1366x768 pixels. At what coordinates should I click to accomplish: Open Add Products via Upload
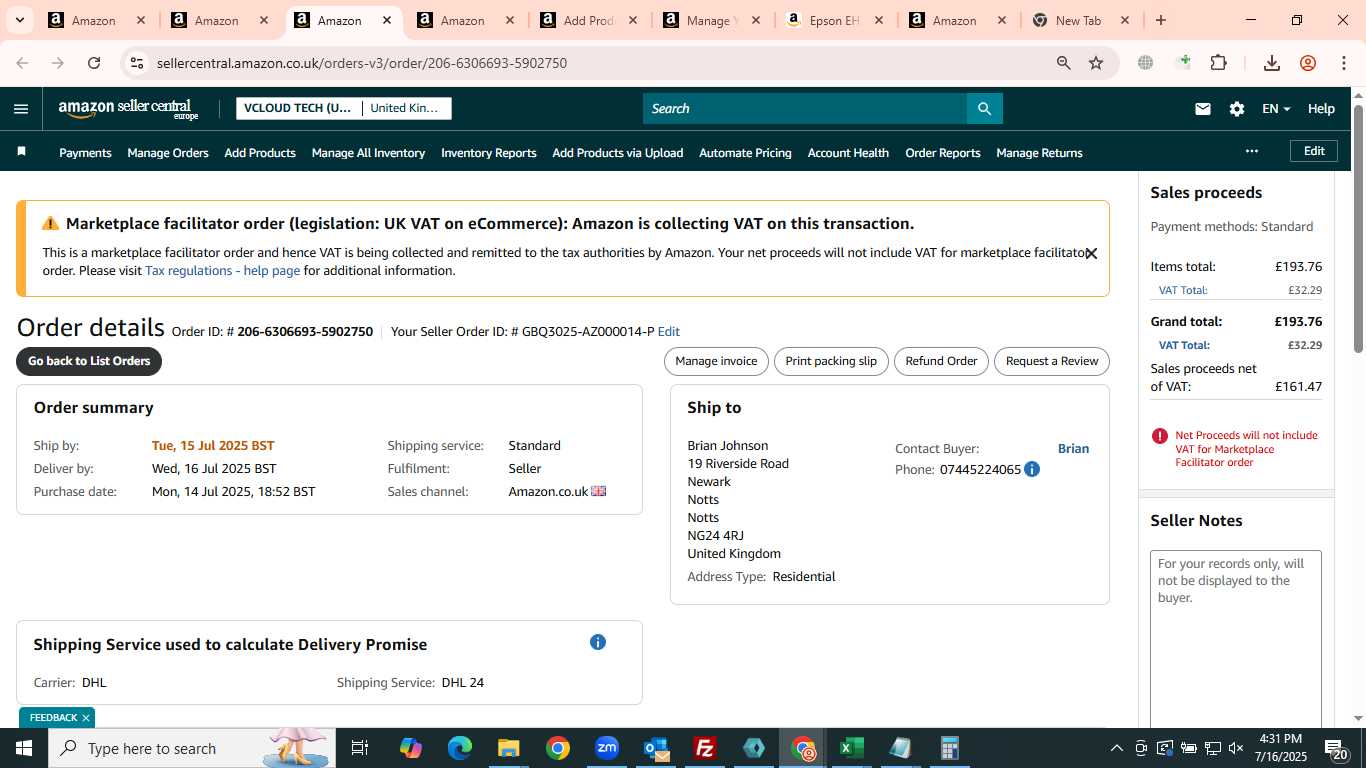point(618,153)
